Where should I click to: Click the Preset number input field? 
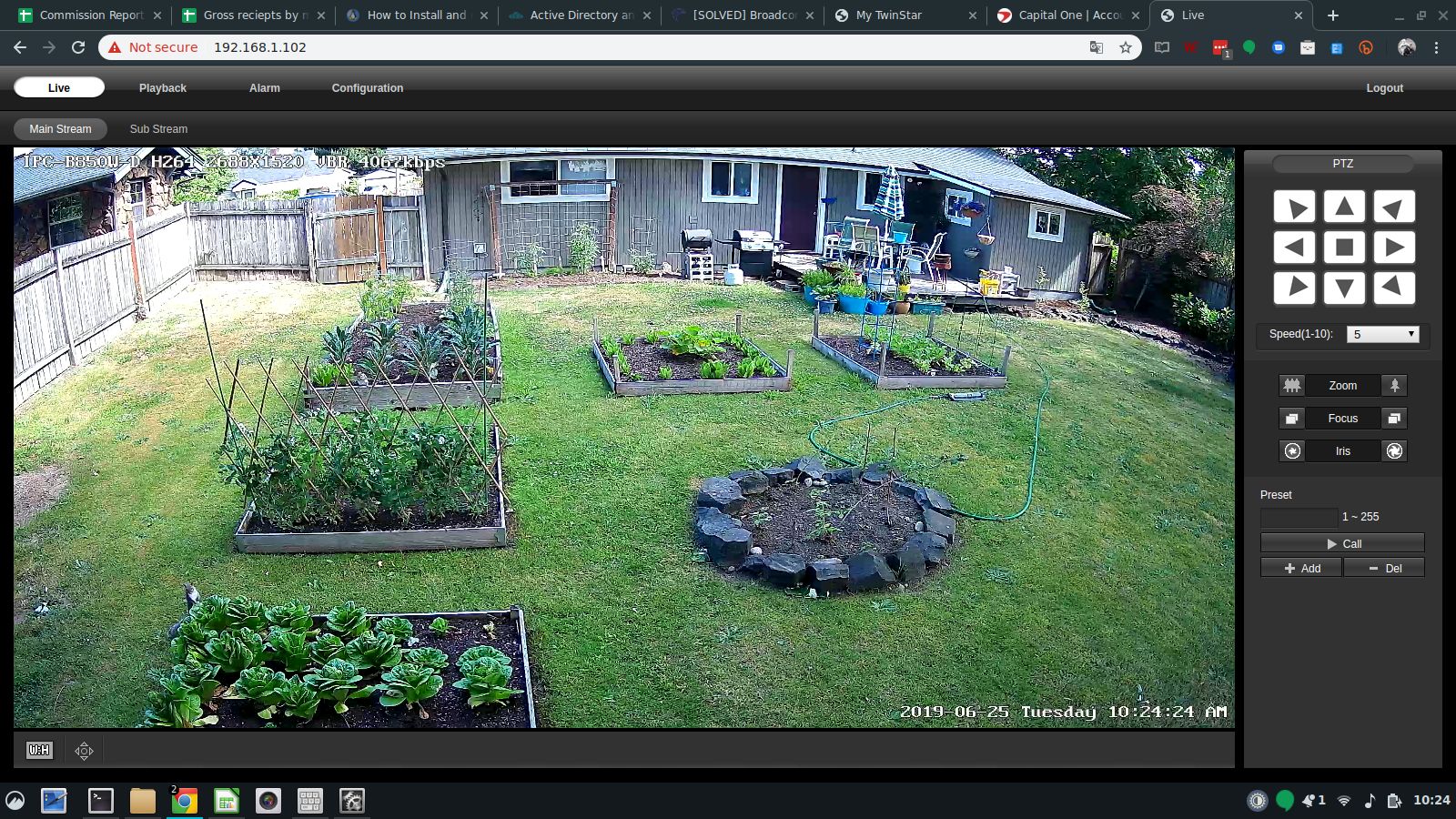point(1299,517)
